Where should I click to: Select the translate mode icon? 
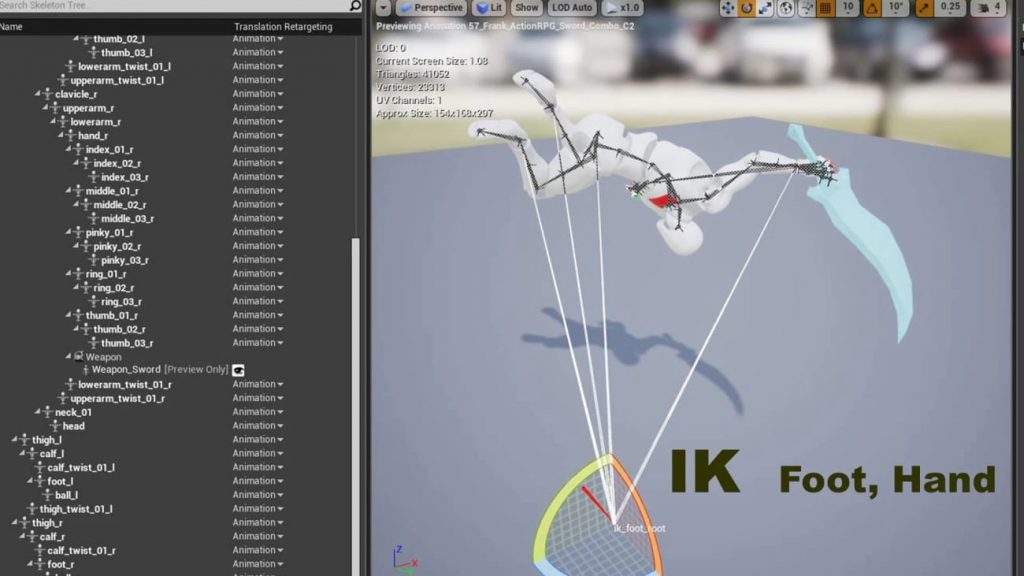point(728,8)
